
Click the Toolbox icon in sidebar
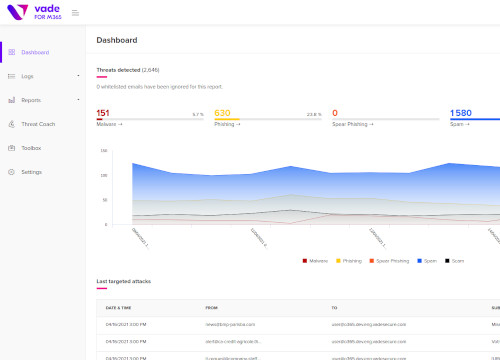coord(12,148)
